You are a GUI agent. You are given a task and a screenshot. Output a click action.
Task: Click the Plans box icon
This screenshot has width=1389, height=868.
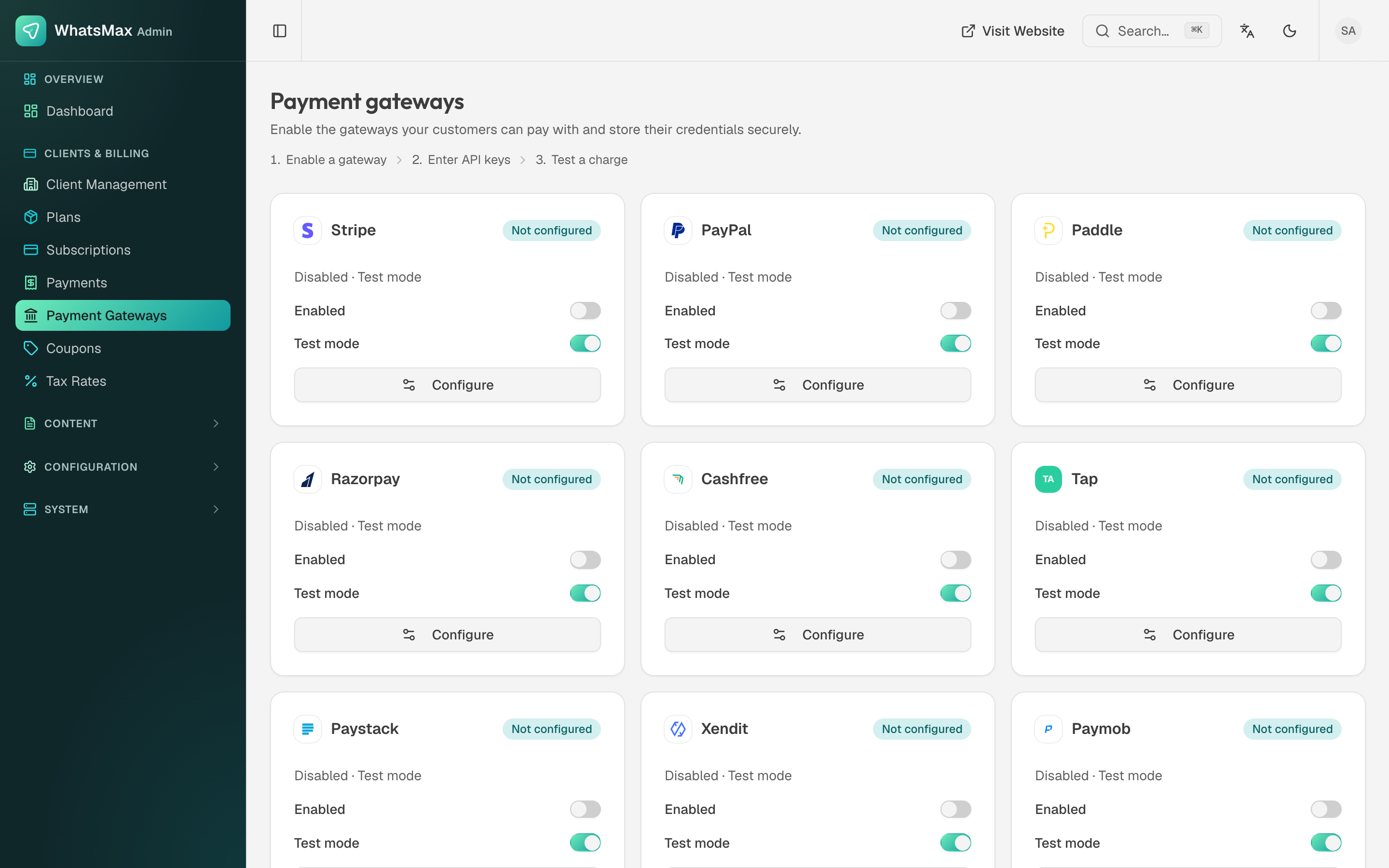31,217
